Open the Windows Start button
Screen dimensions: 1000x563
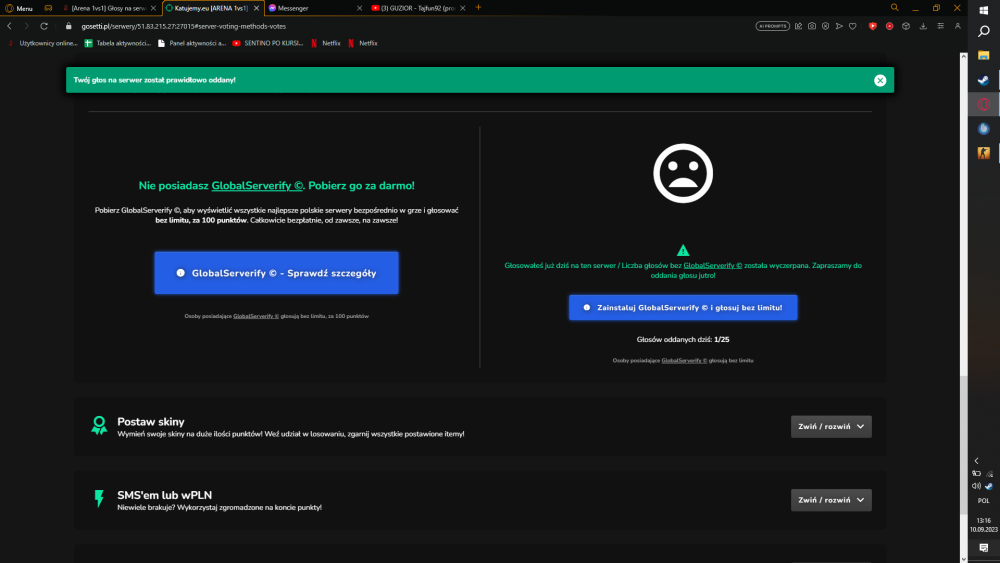pyautogui.click(x=983, y=9)
